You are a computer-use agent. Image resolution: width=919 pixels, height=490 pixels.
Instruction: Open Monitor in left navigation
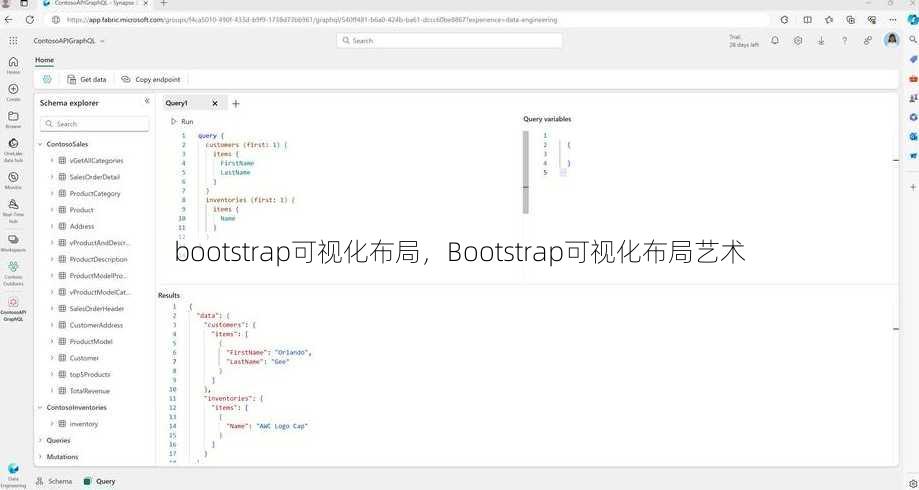13,181
